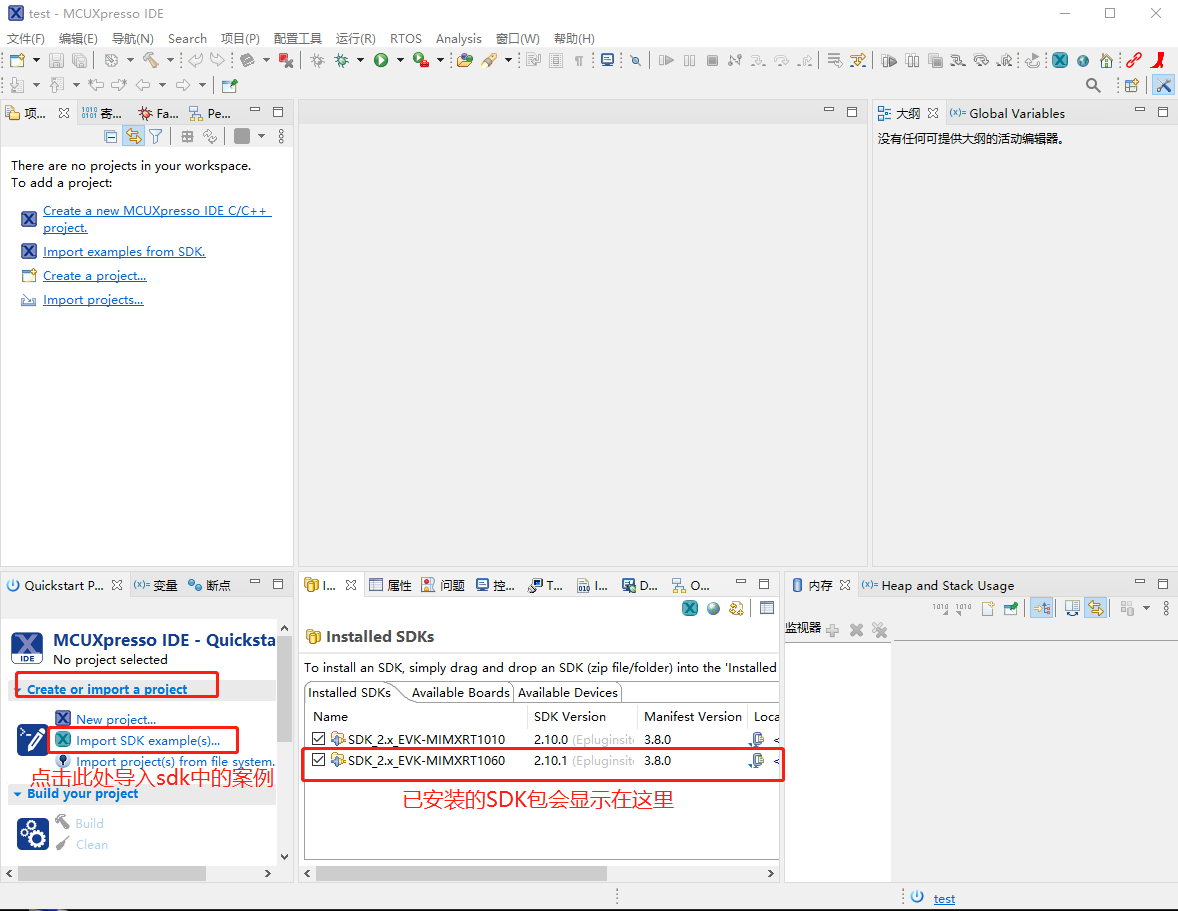Click the Add monitor plus icon
1178x911 pixels.
tap(832, 630)
